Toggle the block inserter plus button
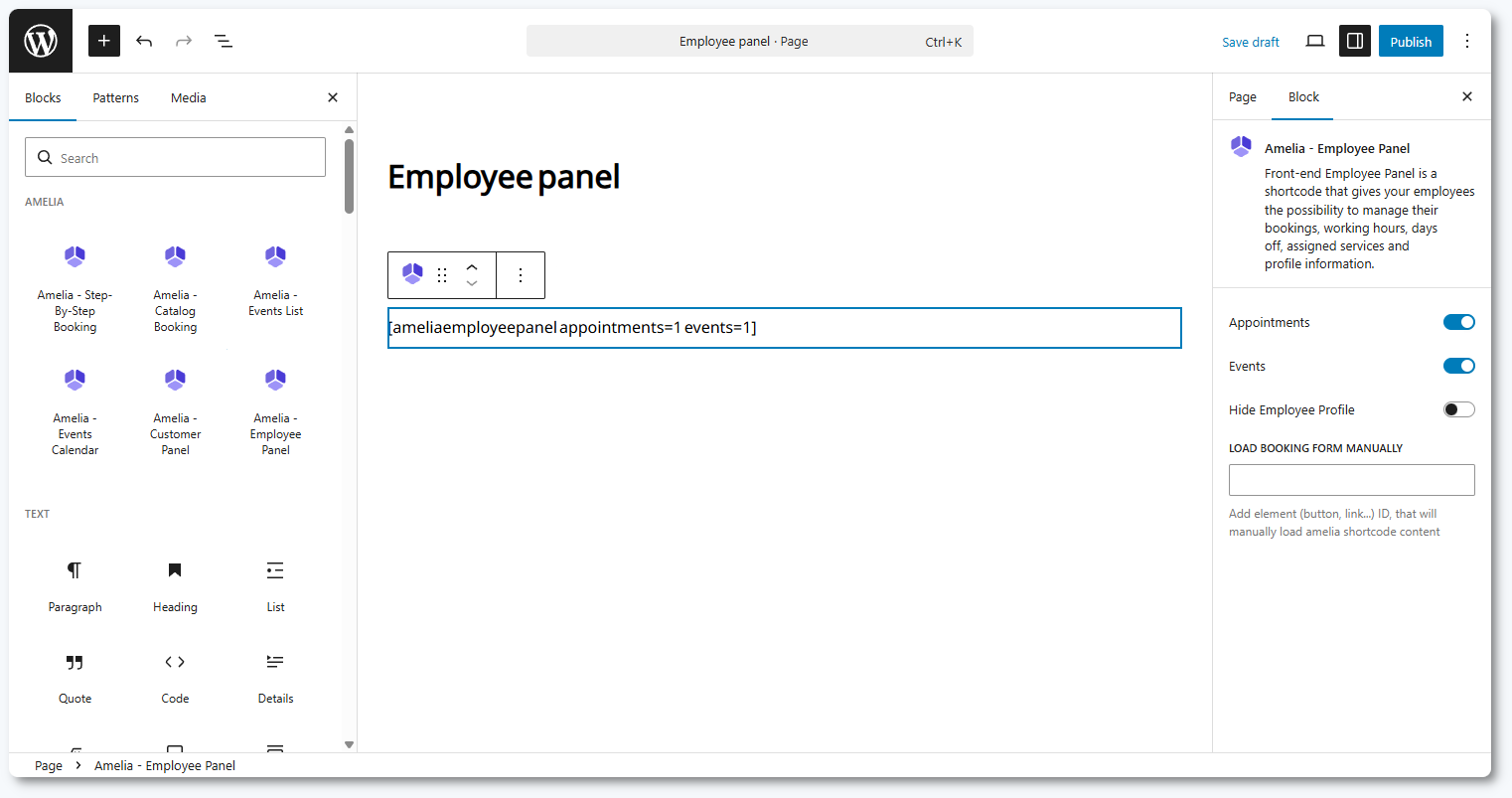The width and height of the screenshot is (1512, 798). pyautogui.click(x=104, y=41)
